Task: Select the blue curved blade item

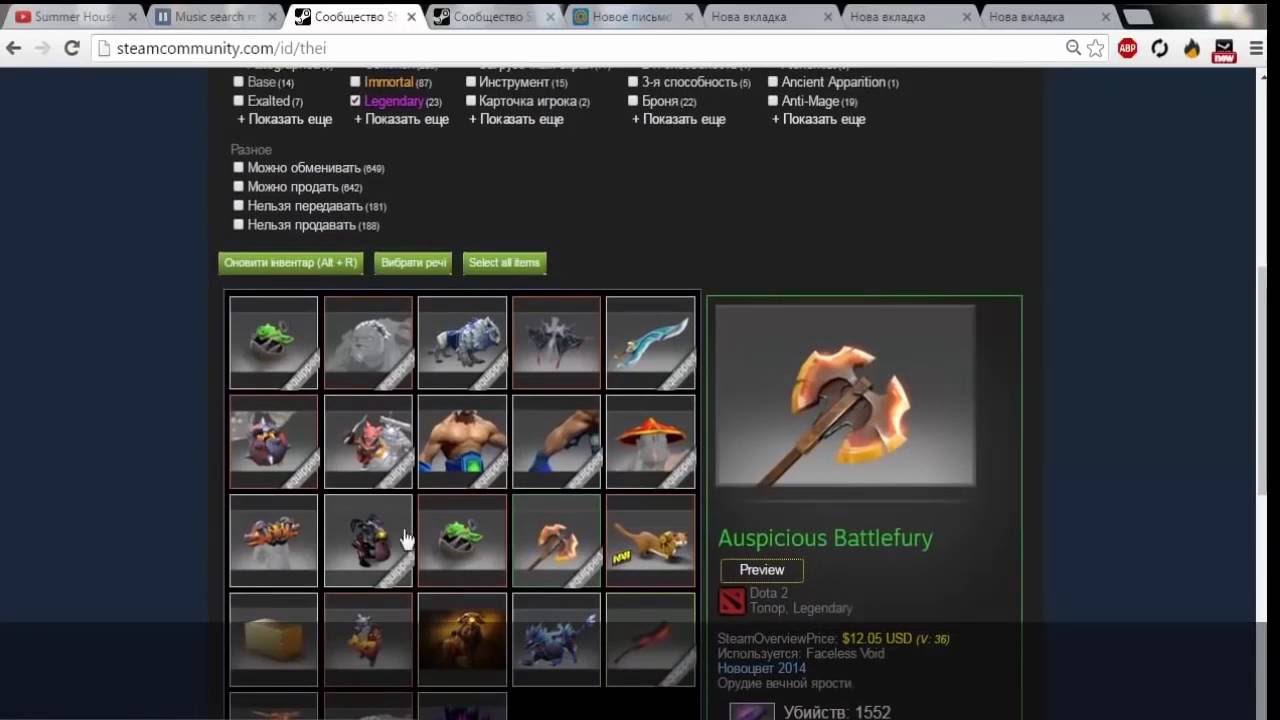Action: click(651, 342)
